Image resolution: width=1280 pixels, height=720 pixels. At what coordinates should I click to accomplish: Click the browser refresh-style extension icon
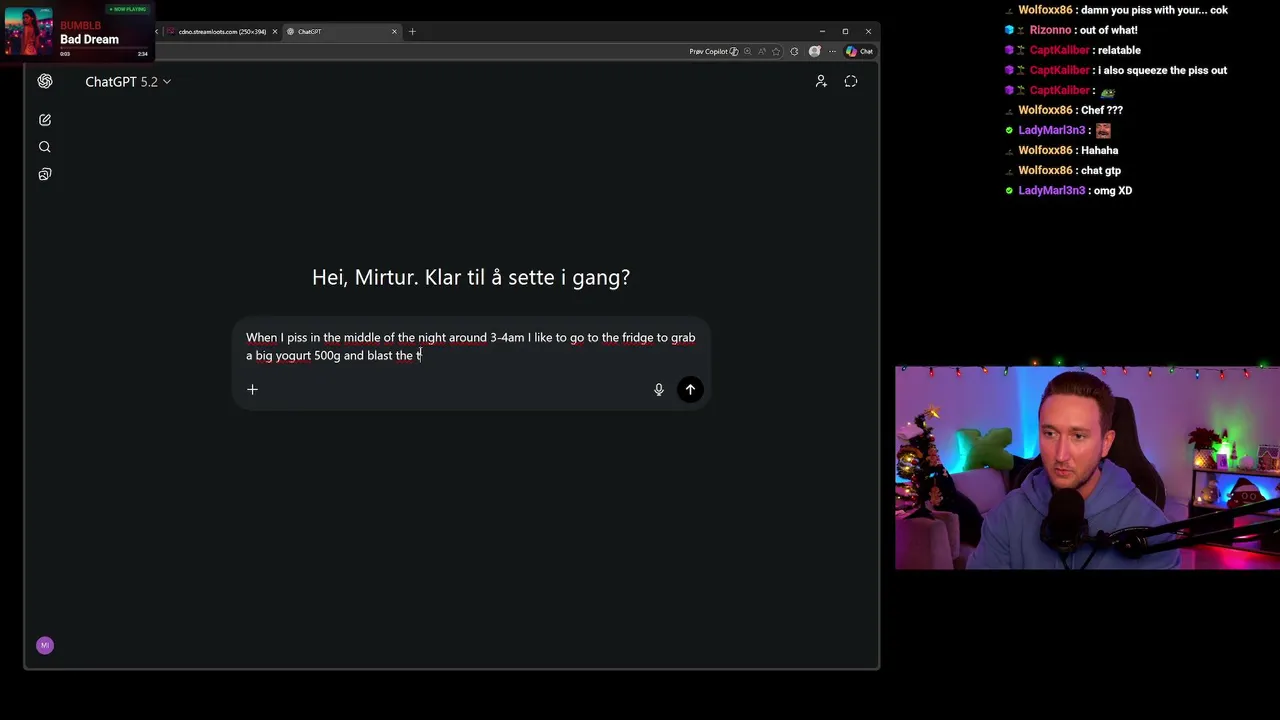[x=794, y=51]
